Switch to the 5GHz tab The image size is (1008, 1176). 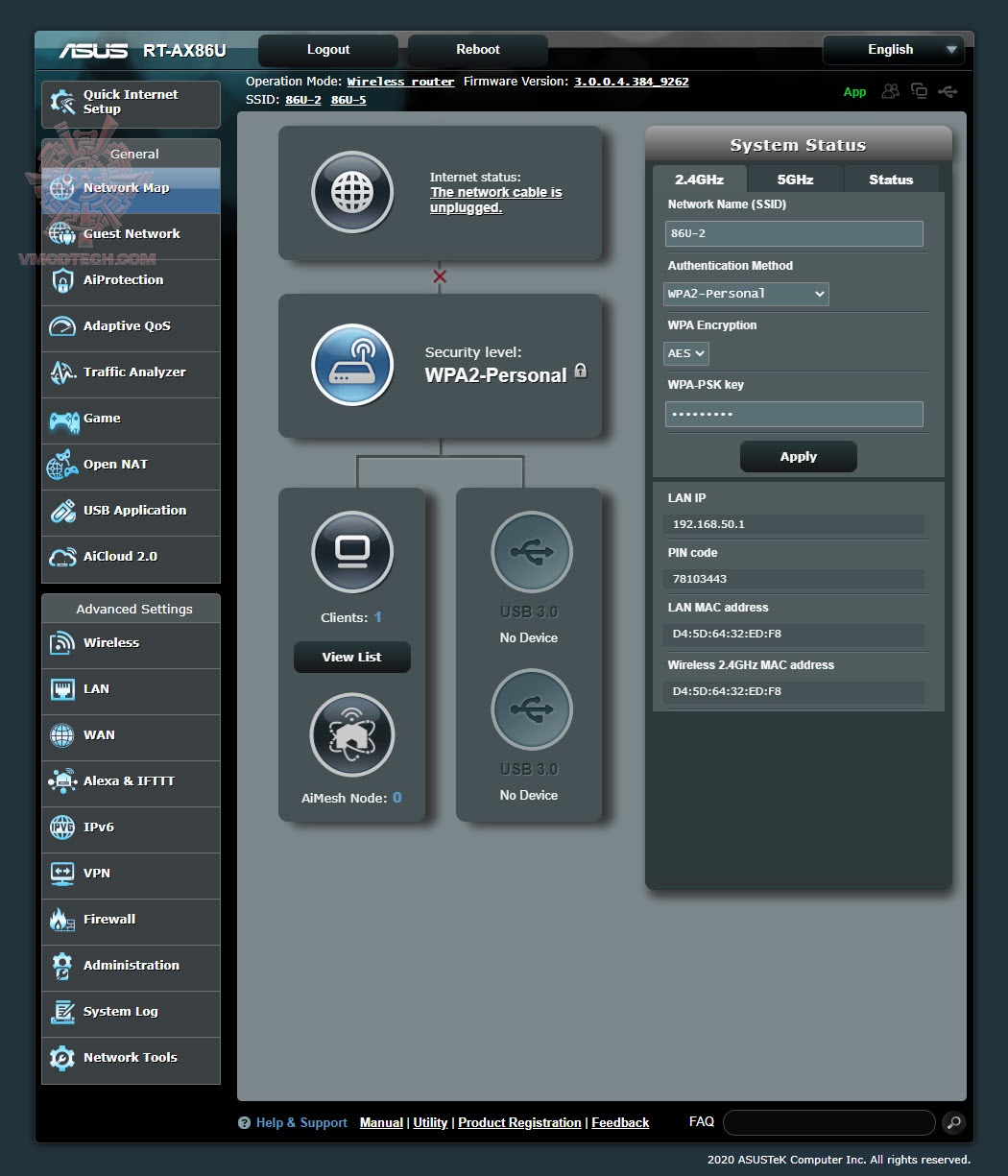[x=794, y=179]
